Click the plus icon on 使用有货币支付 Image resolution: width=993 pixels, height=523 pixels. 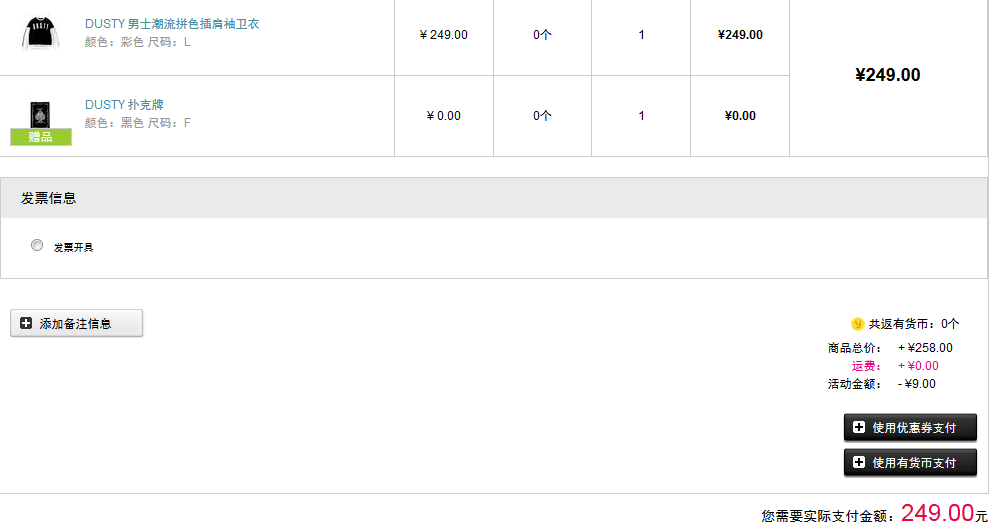(x=859, y=462)
